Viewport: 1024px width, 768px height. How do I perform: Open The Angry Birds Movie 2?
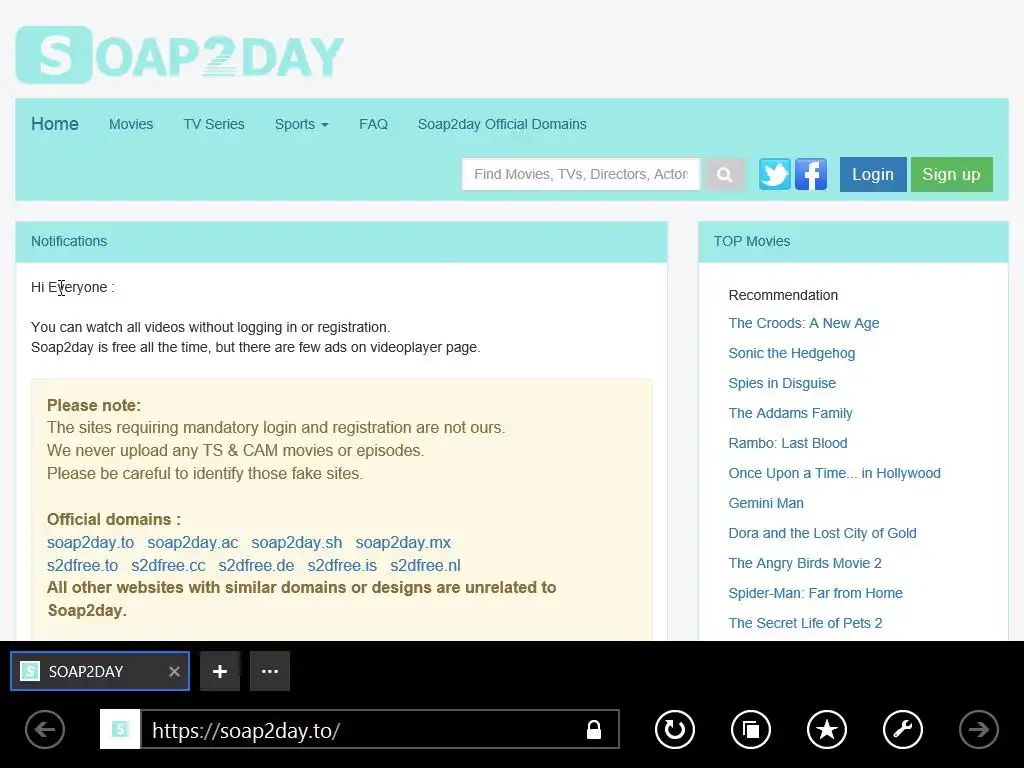(805, 564)
